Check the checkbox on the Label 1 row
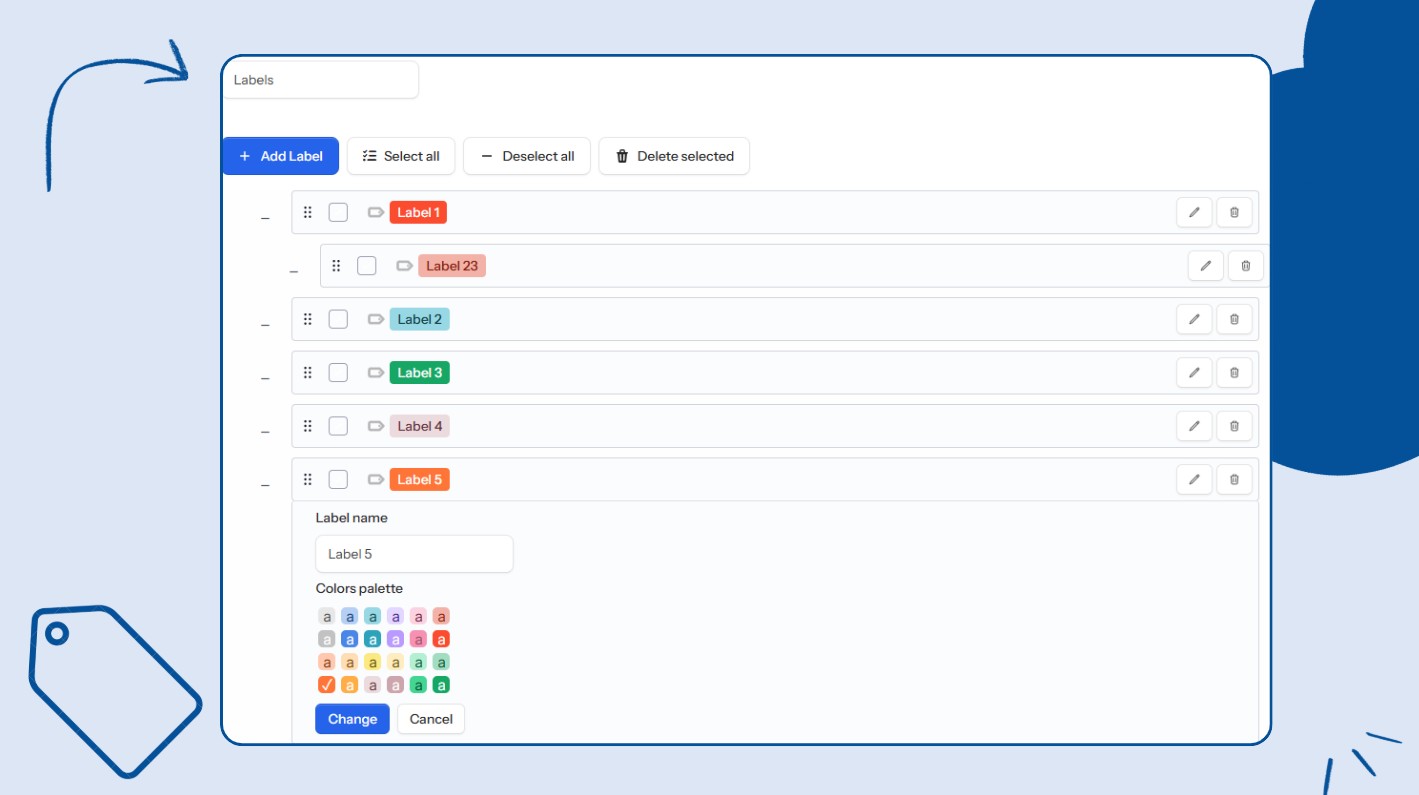 coord(337,212)
